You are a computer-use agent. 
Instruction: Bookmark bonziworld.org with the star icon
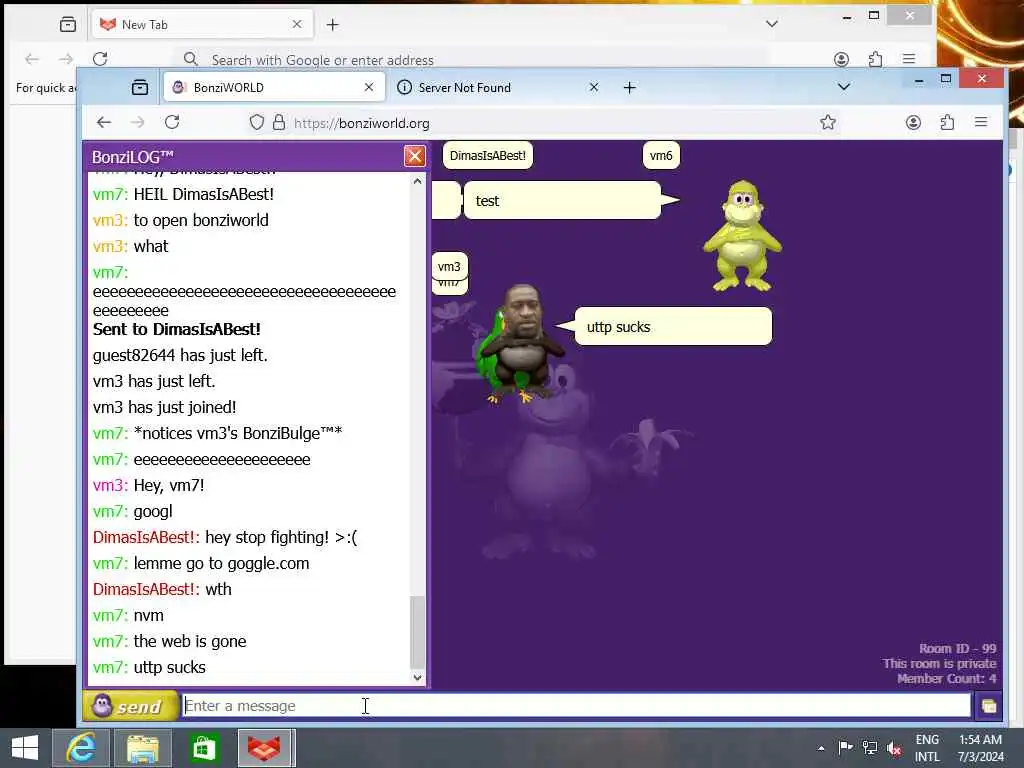827,122
